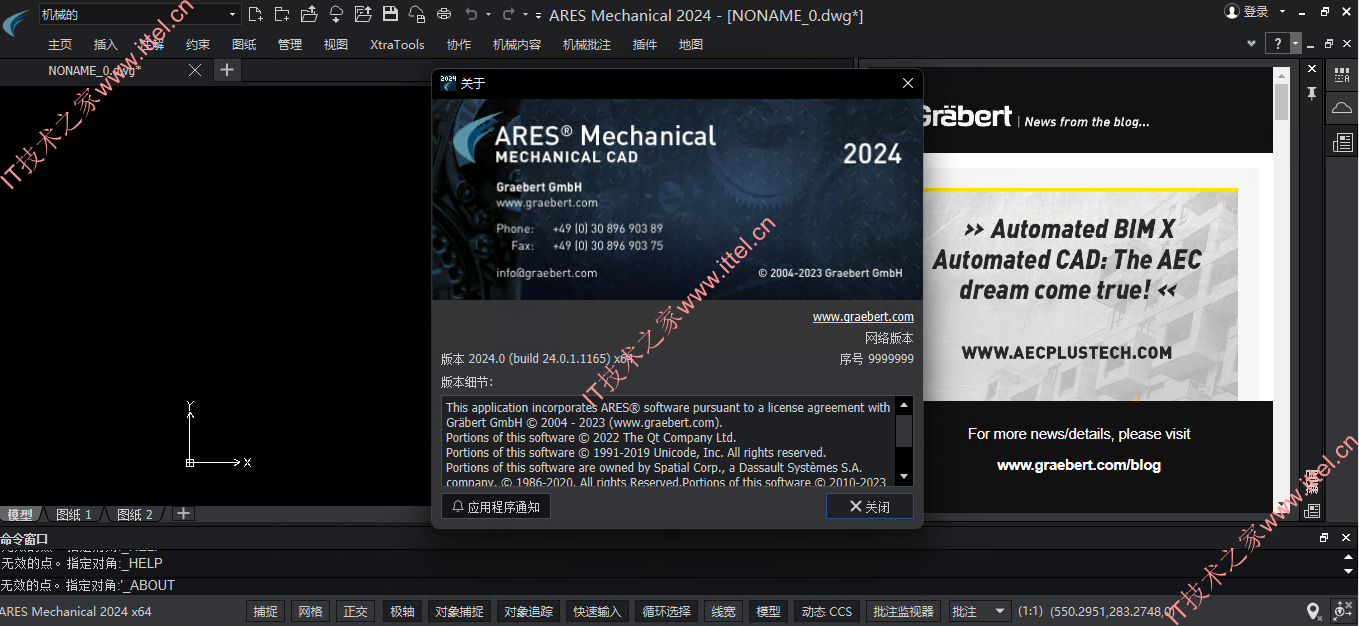Add a new drawing tab with plus
1359x626 pixels.
click(x=227, y=70)
